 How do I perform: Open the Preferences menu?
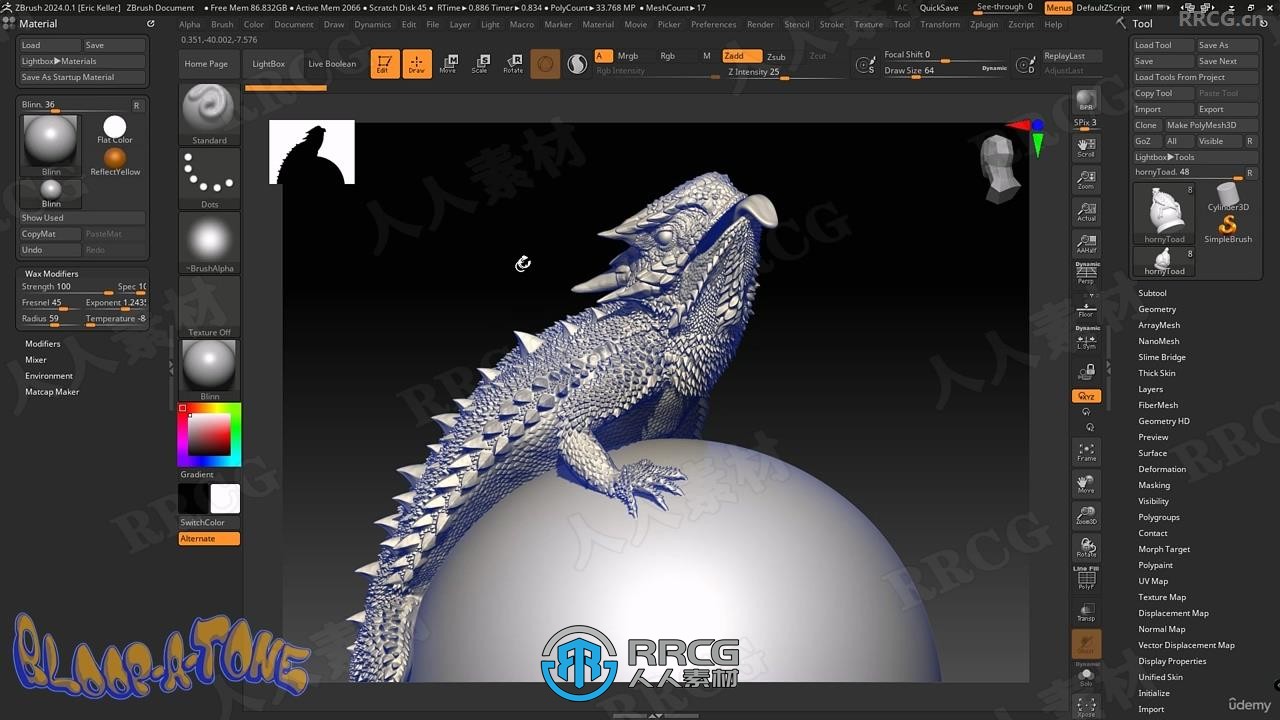(713, 24)
